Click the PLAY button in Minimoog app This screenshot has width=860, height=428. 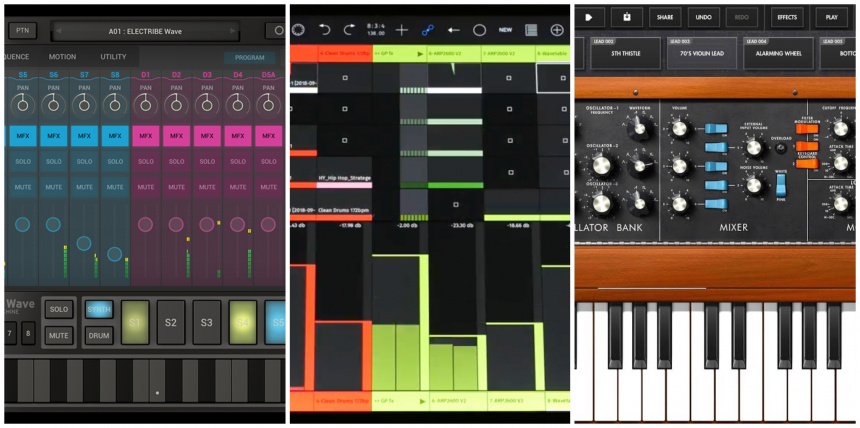click(831, 17)
